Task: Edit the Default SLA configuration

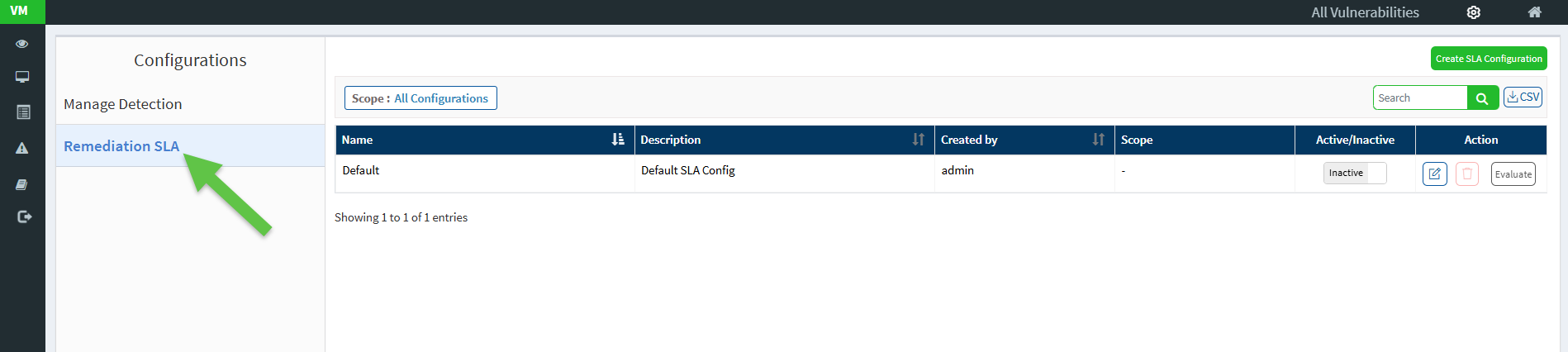Action: 1434,174
